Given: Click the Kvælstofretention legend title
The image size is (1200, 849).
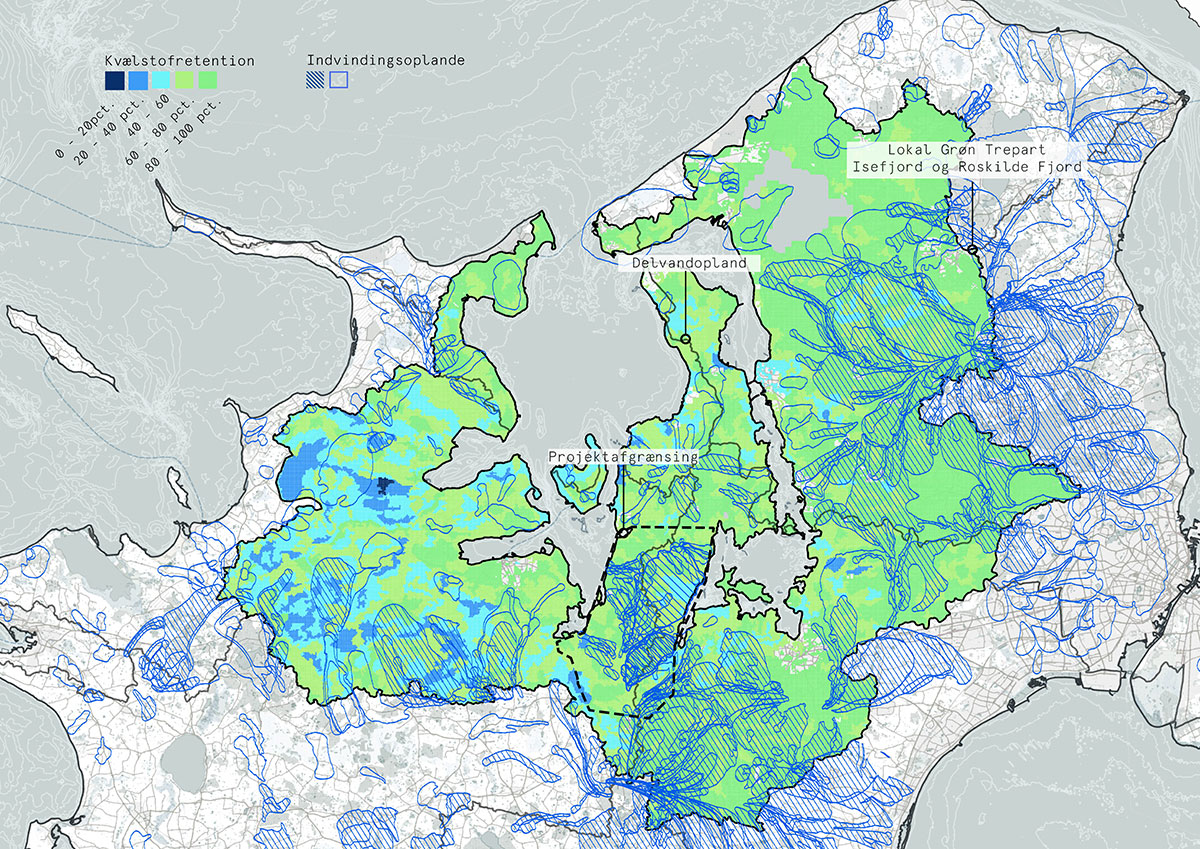Looking at the screenshot, I should tap(179, 61).
